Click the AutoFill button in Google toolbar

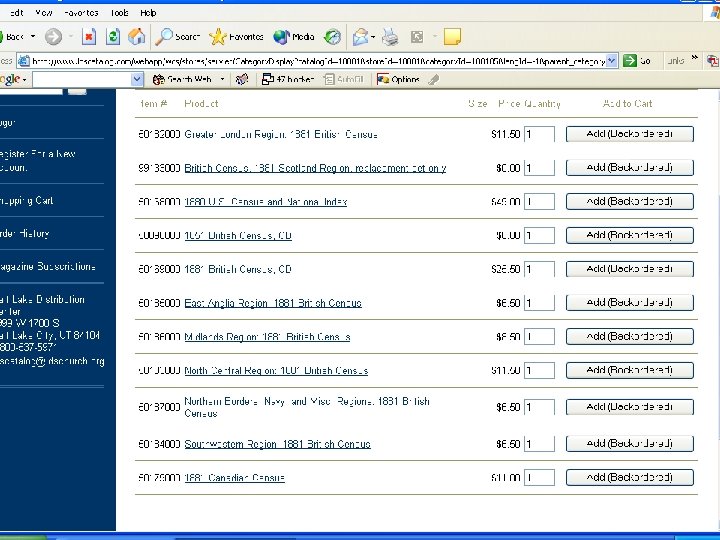click(344, 79)
